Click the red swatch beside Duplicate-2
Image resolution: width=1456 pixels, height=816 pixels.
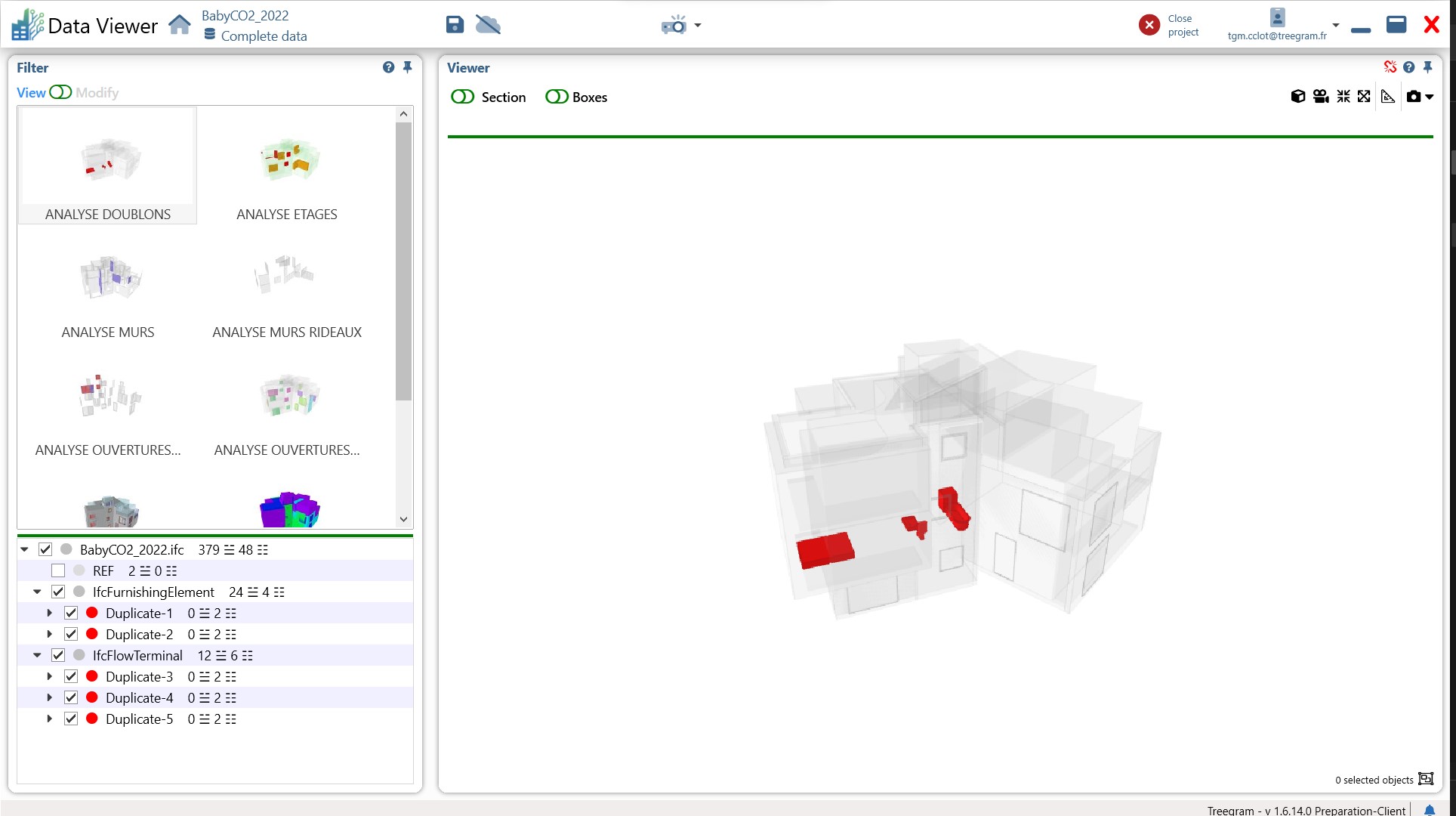pos(92,634)
